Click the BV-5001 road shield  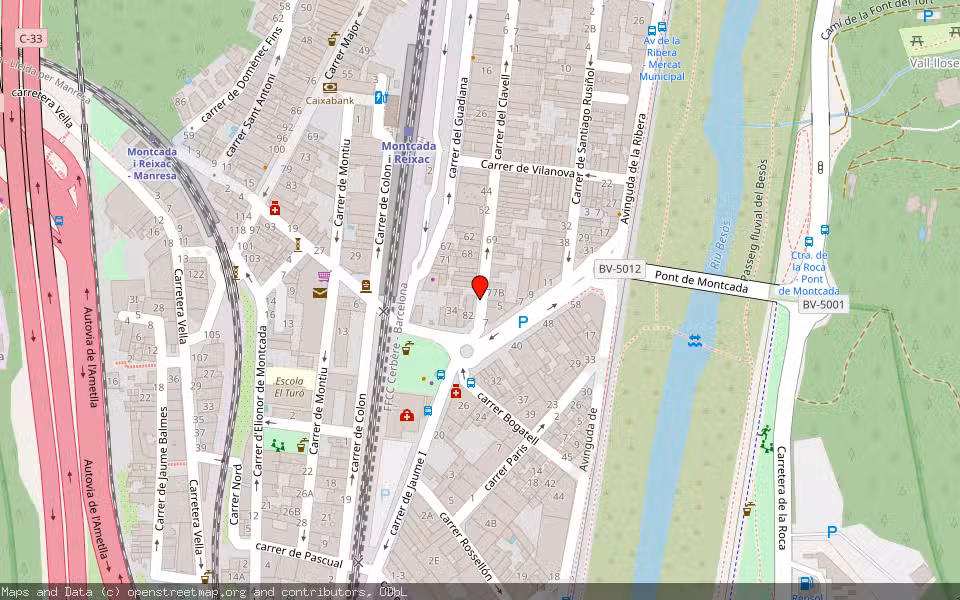823,304
